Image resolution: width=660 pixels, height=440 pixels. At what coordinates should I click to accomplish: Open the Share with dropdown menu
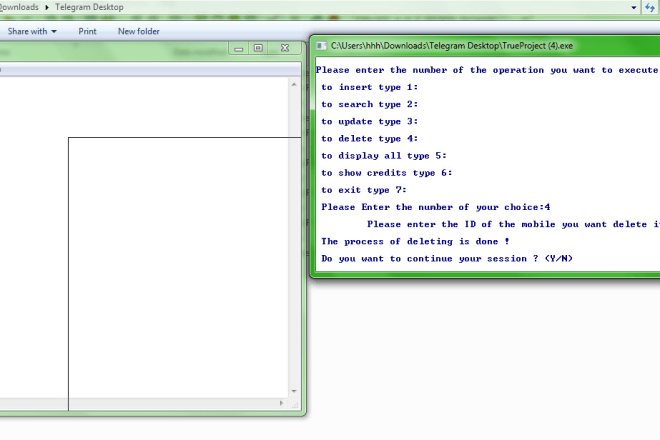point(32,32)
